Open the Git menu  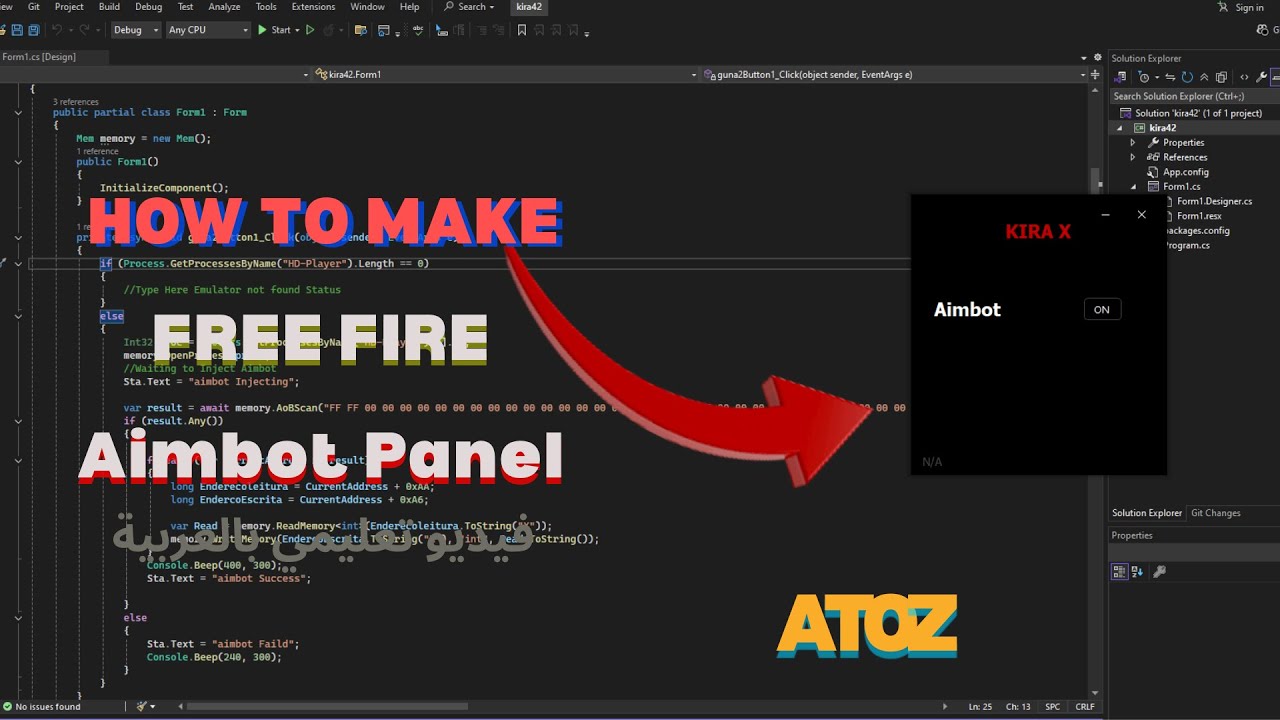pos(34,7)
